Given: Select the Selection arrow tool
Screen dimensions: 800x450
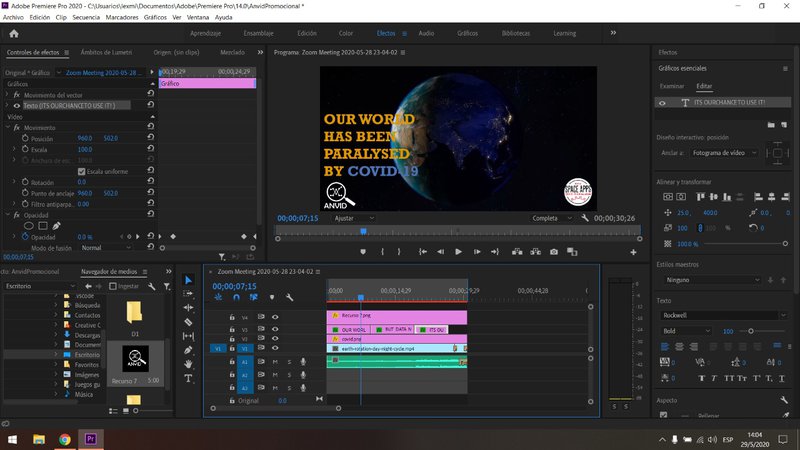Looking at the screenshot, I should click(x=188, y=280).
